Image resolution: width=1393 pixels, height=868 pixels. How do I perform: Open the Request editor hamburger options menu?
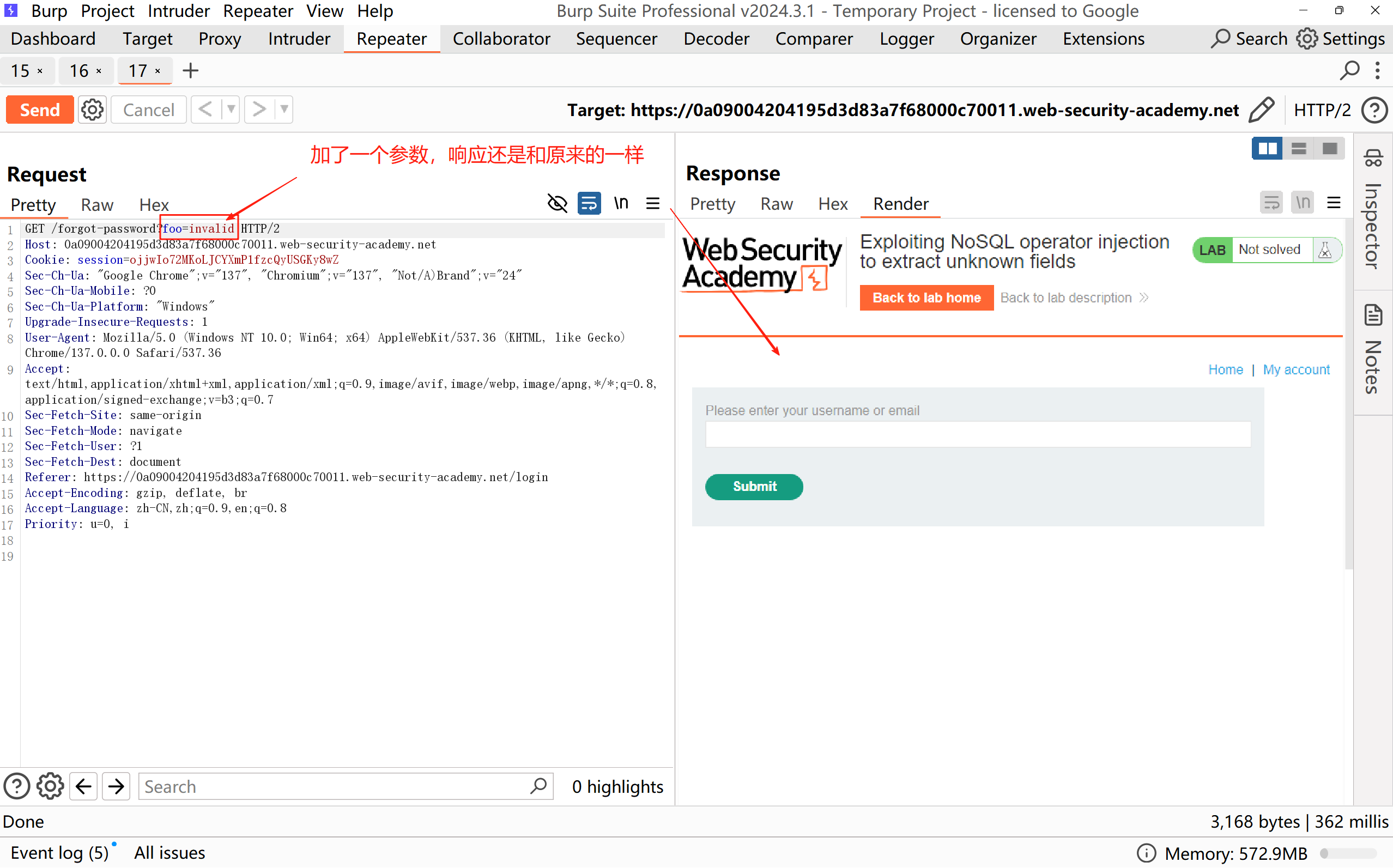click(653, 203)
